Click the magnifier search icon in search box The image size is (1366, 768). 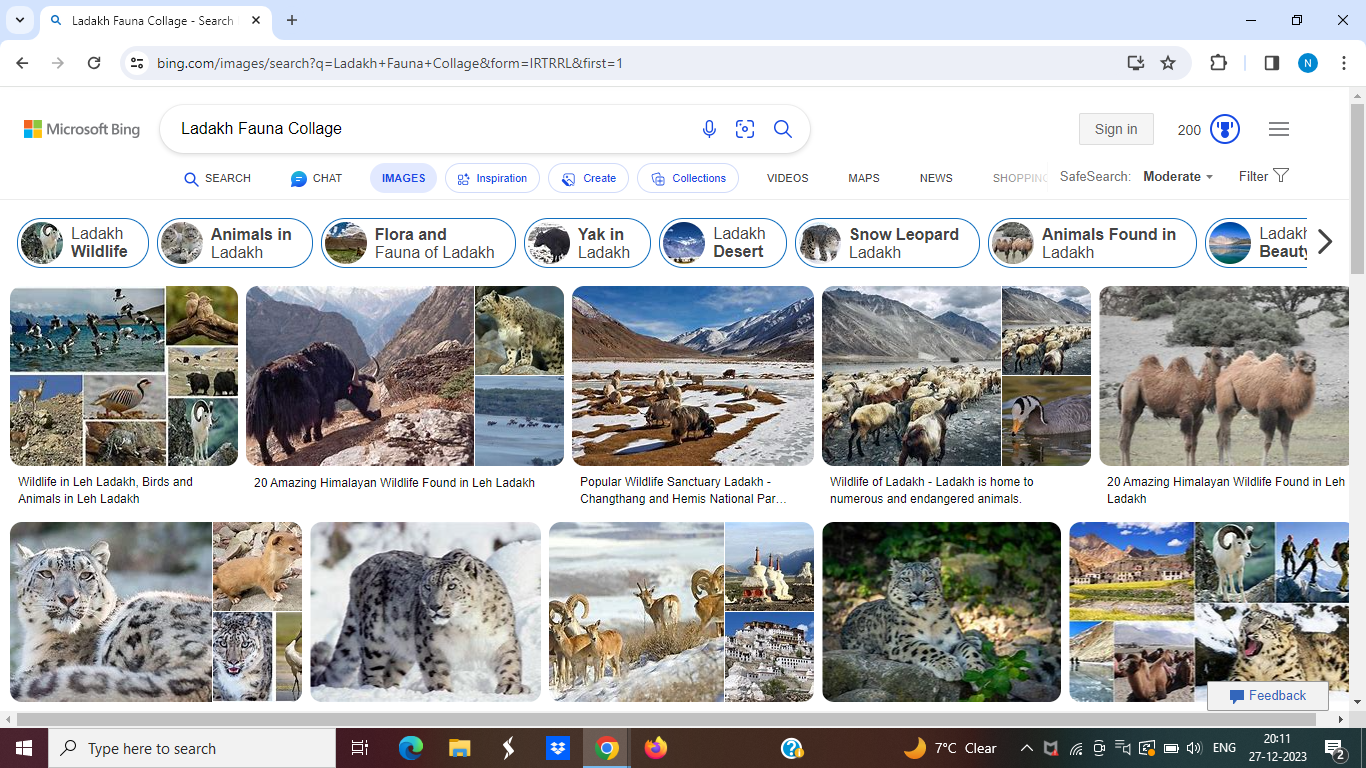click(783, 129)
